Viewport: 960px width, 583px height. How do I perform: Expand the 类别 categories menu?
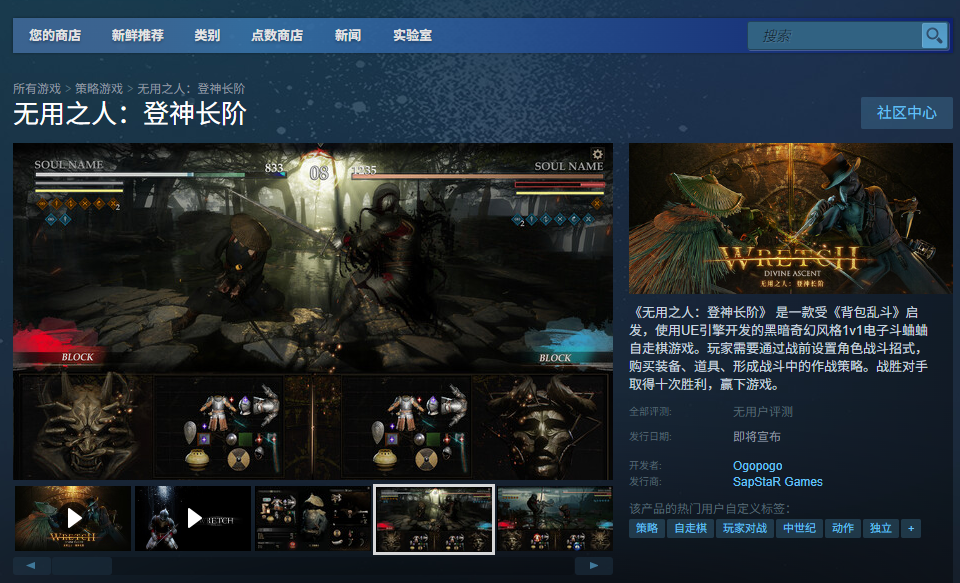click(207, 36)
